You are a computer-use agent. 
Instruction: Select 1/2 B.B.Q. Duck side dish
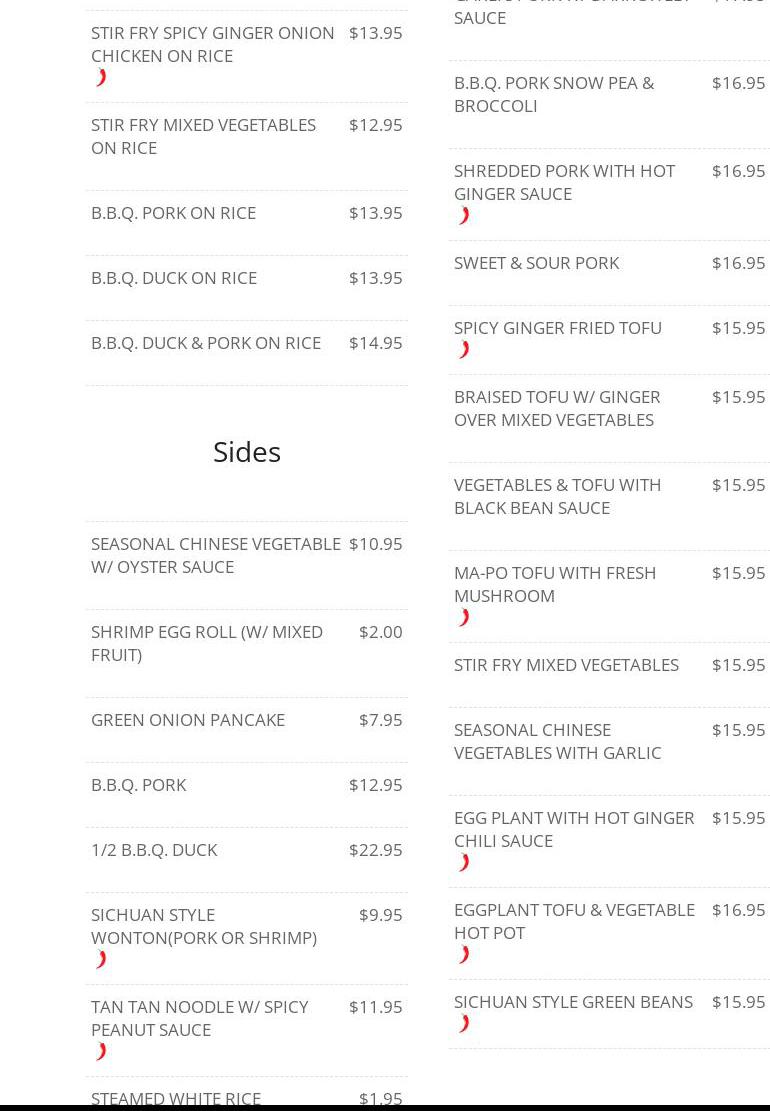tap(154, 850)
